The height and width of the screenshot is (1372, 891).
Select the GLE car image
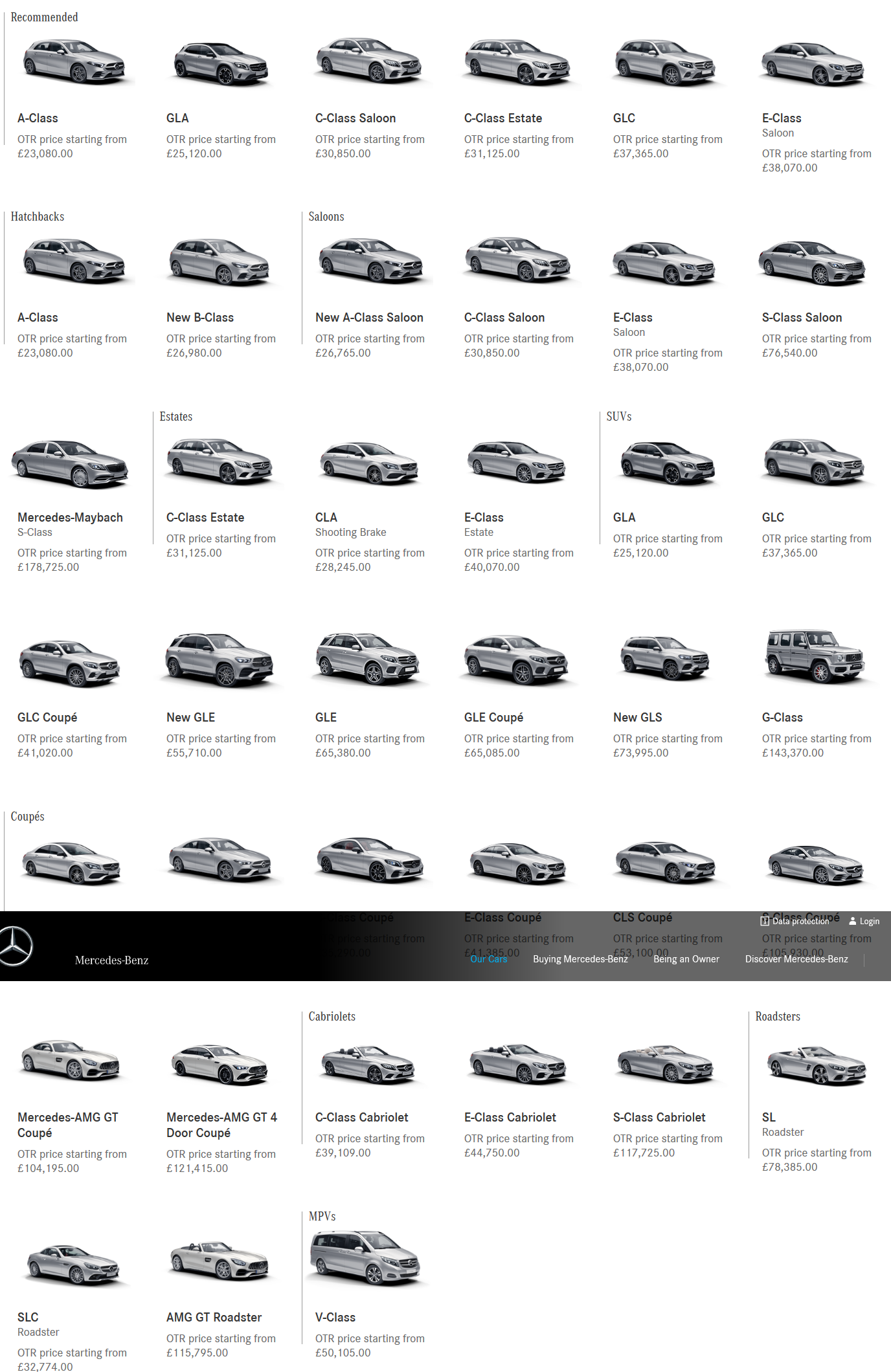pos(368,659)
